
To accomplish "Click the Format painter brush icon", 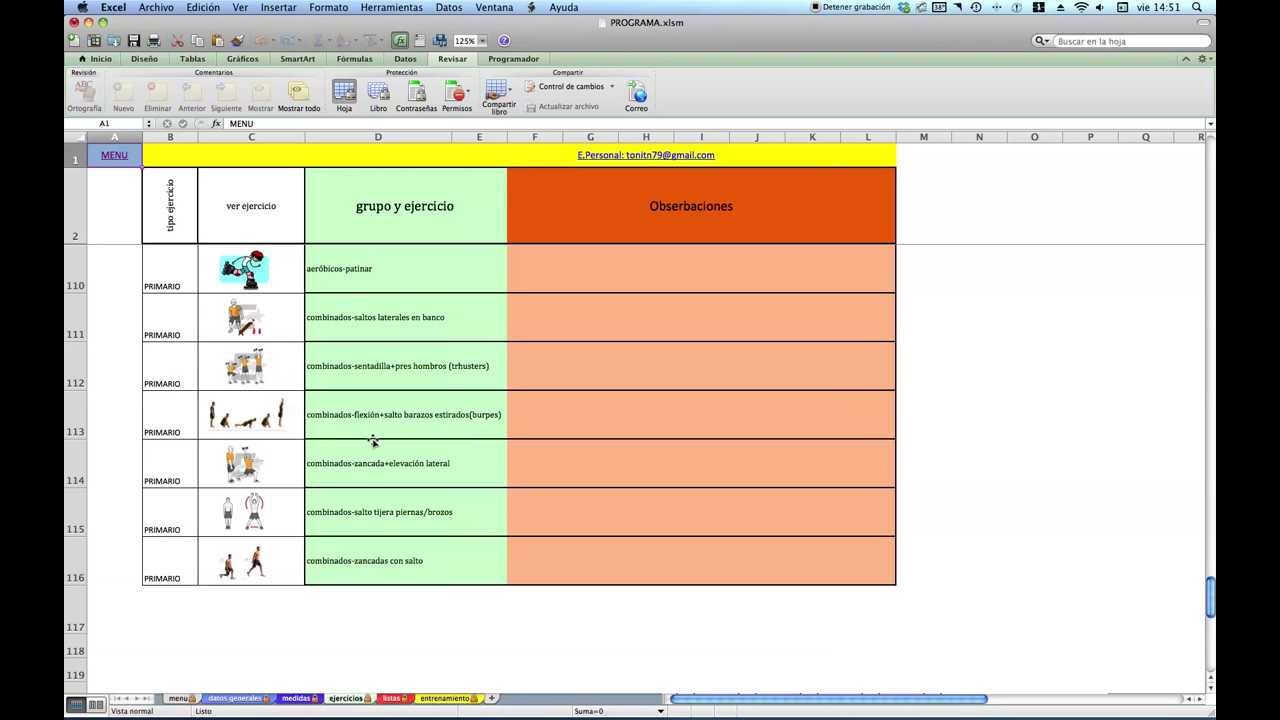I will [237, 41].
